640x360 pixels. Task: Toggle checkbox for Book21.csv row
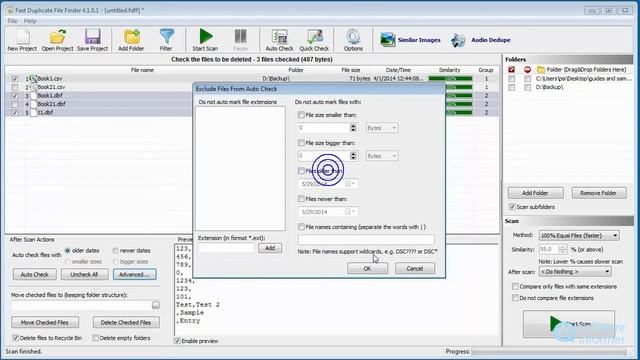15,87
